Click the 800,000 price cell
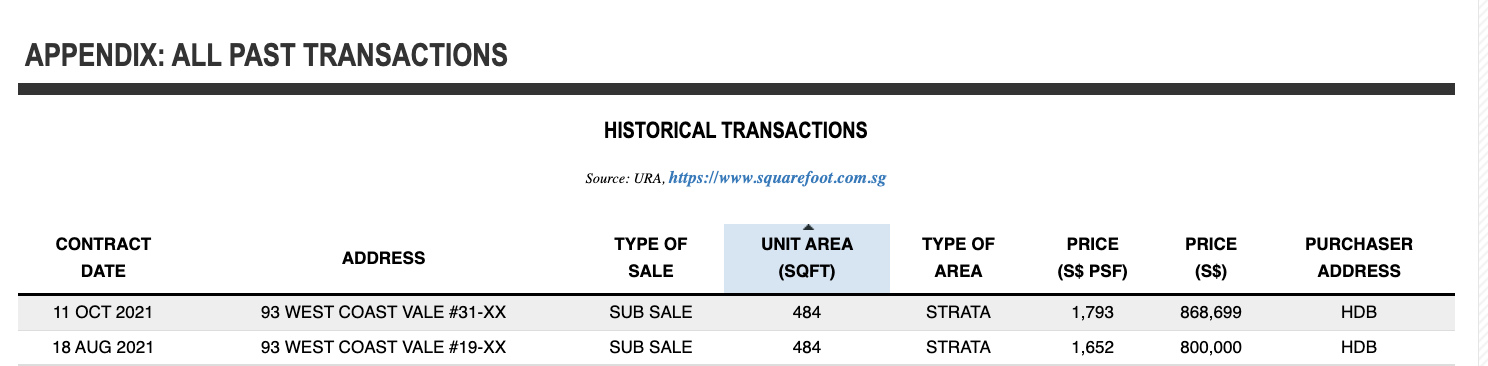1488x366 pixels. [x=1211, y=348]
